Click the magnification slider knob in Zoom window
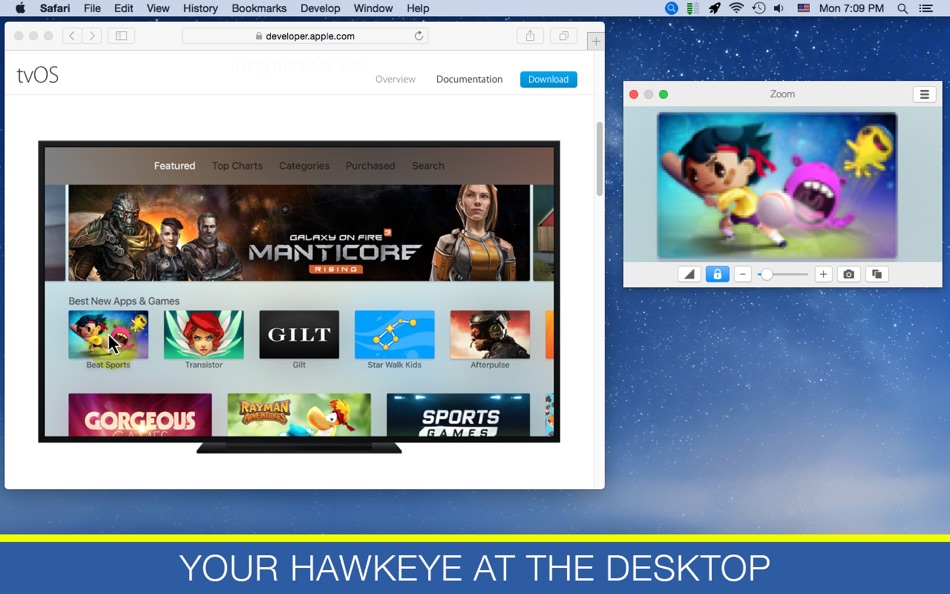 (x=766, y=274)
